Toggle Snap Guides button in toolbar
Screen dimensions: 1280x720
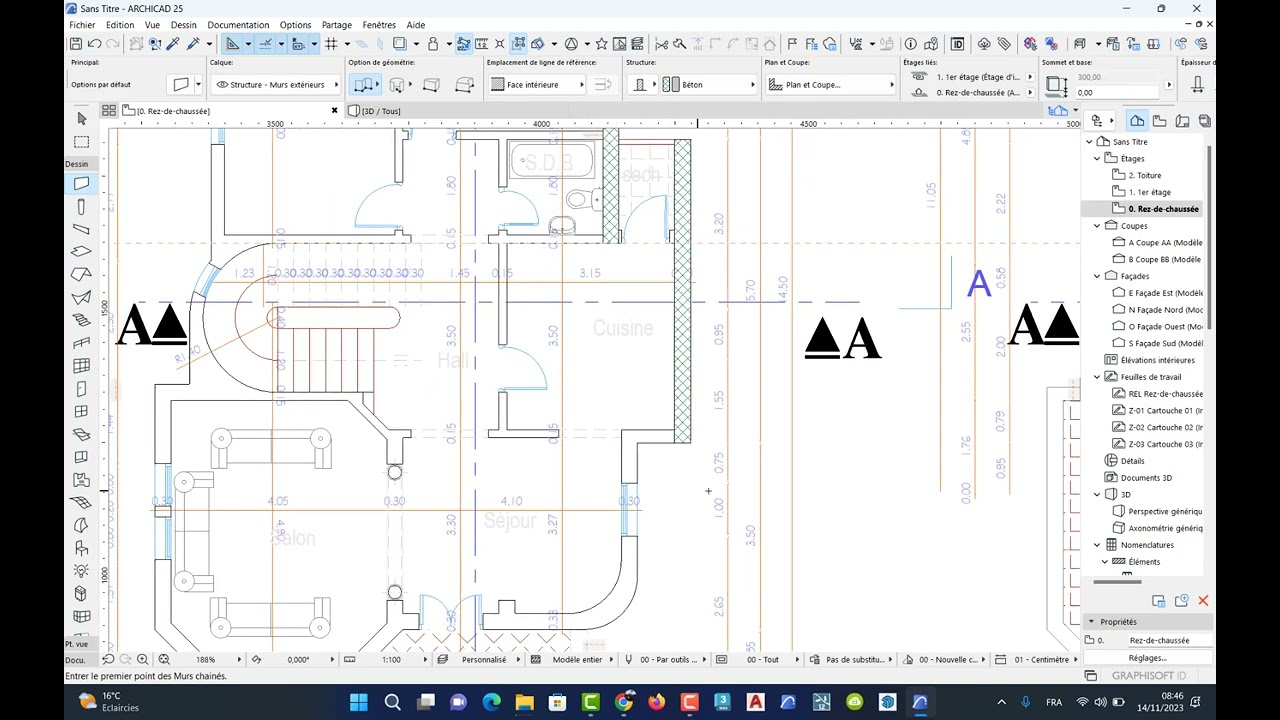tap(265, 44)
